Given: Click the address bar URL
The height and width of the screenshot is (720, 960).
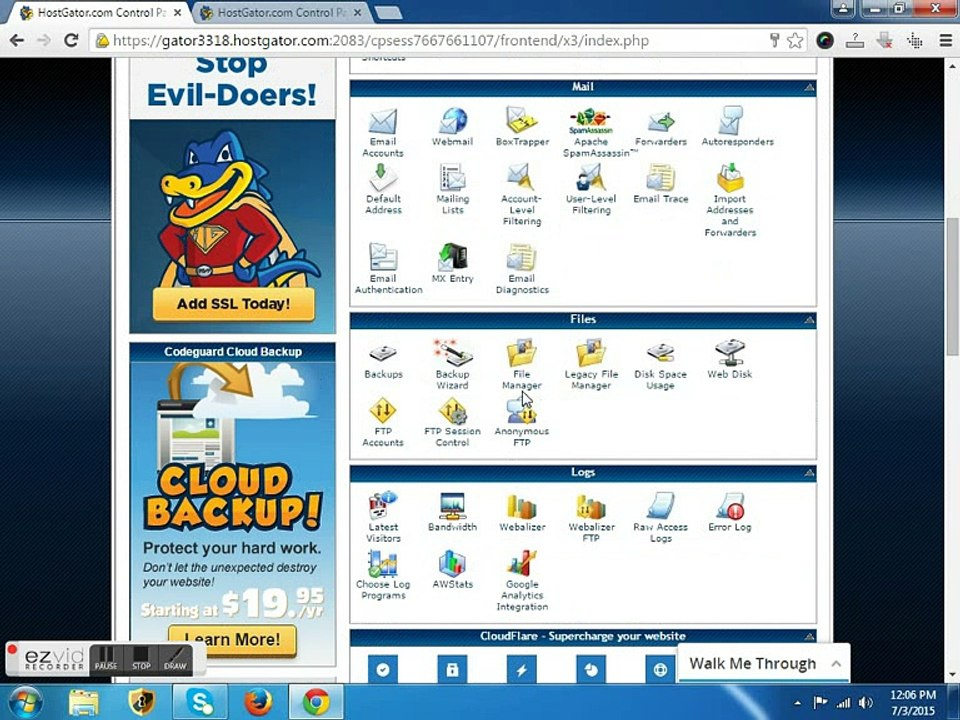Looking at the screenshot, I should (x=381, y=41).
